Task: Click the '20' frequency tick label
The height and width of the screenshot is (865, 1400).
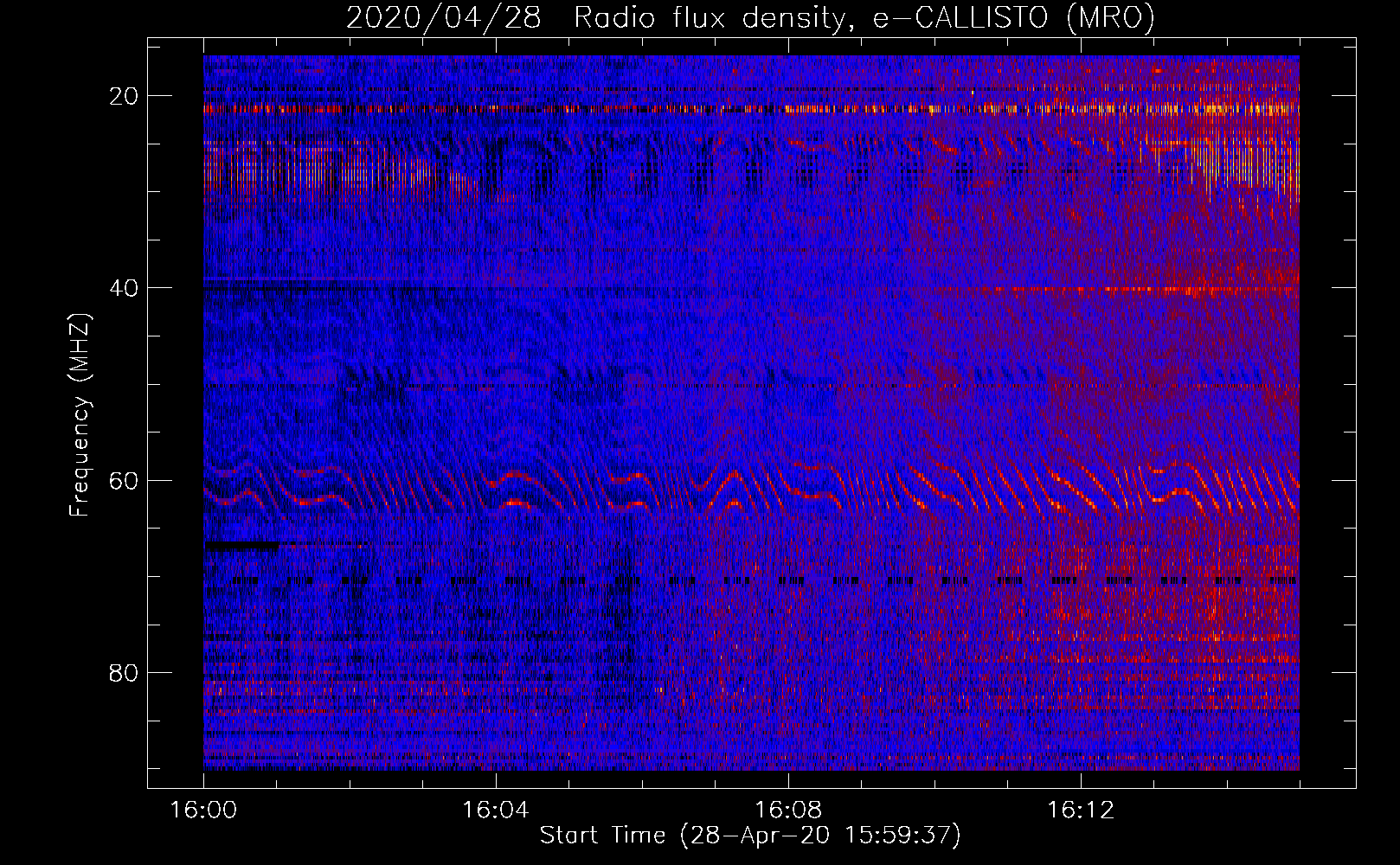Action: tap(125, 96)
